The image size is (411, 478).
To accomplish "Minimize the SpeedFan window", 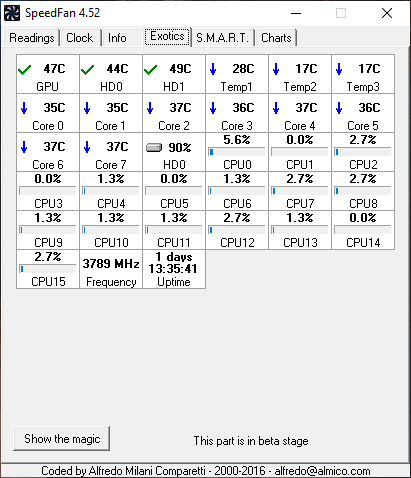I will 296,13.
